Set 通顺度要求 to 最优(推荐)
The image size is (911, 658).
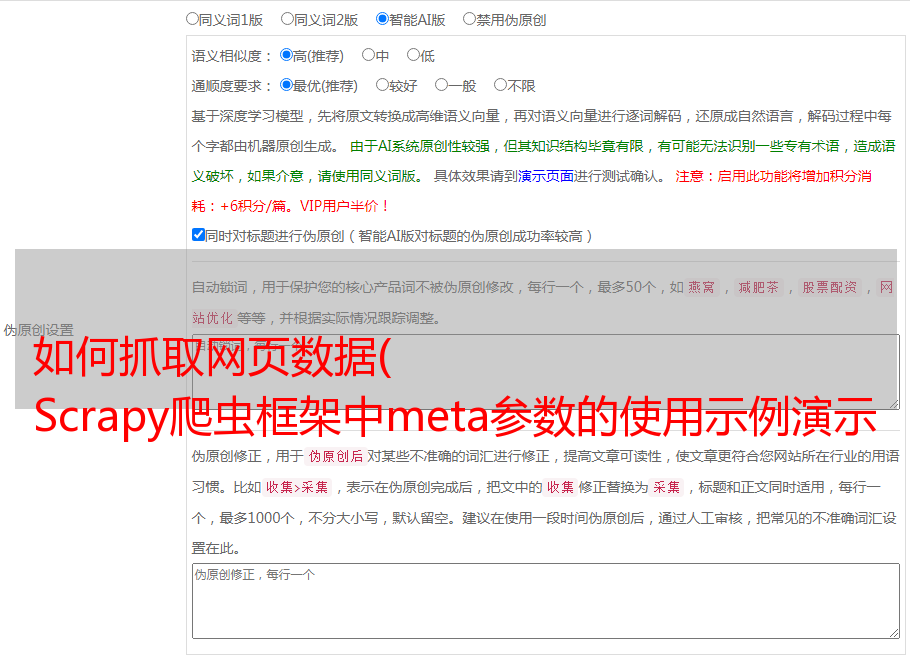[x=286, y=85]
